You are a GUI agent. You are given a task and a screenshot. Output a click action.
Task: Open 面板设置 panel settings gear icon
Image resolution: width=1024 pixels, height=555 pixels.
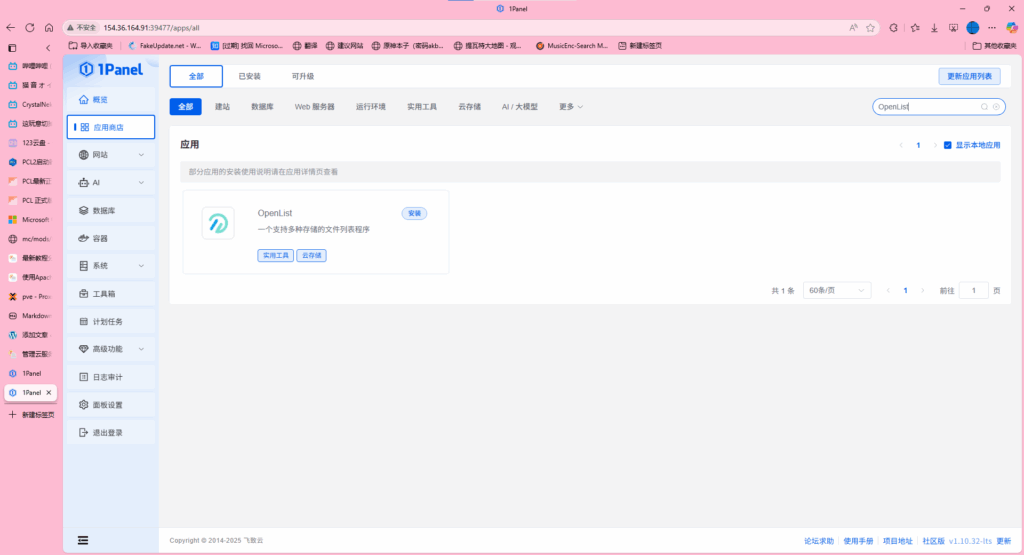point(84,405)
